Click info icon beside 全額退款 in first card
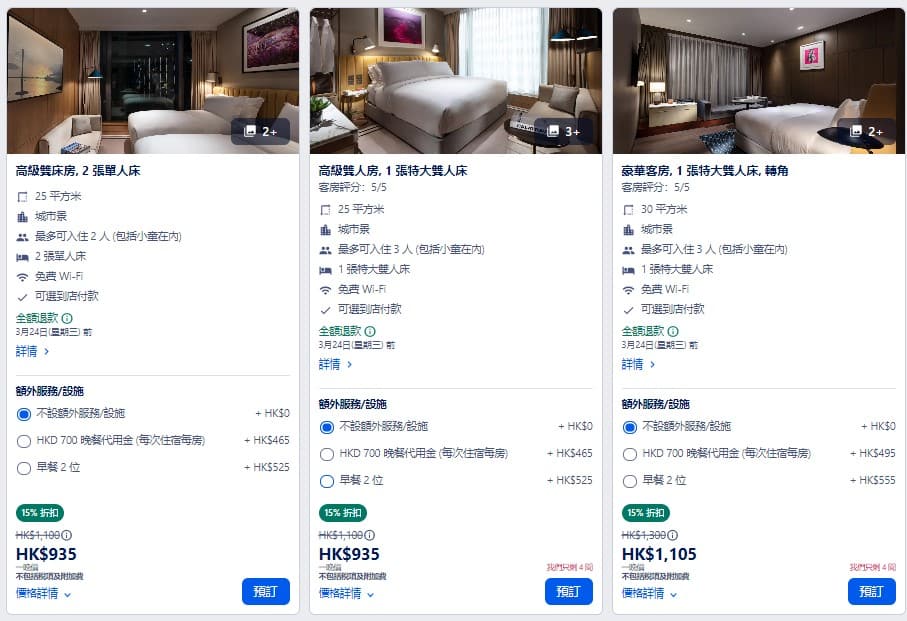 pos(67,318)
